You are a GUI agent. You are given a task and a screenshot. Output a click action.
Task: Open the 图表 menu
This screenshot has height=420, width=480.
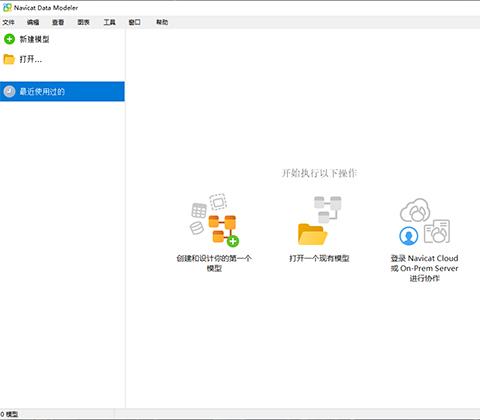[x=83, y=22]
